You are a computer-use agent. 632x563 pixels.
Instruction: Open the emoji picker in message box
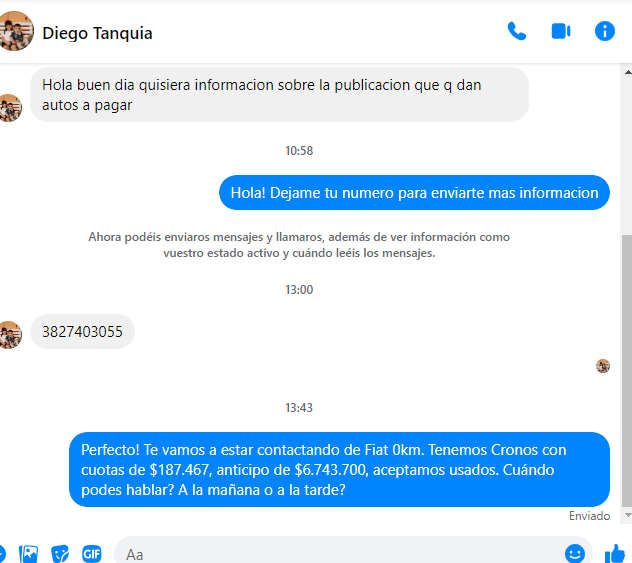tap(575, 553)
